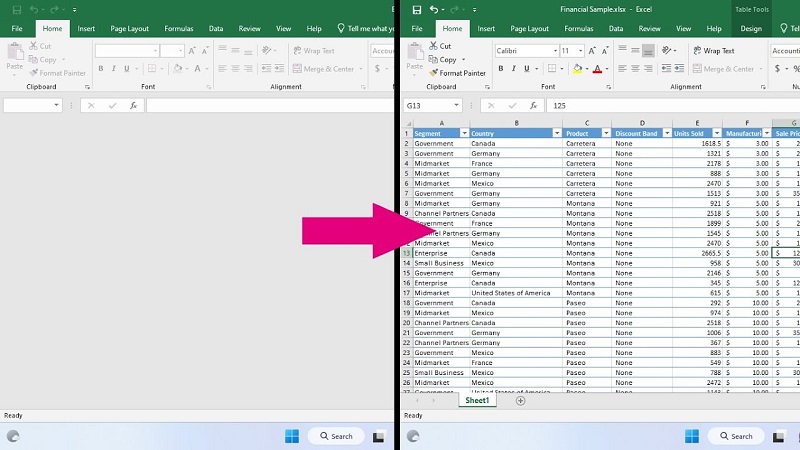This screenshot has height=450, width=800.
Task: Click the Cut scissors in Financial Sample window
Action: point(434,46)
